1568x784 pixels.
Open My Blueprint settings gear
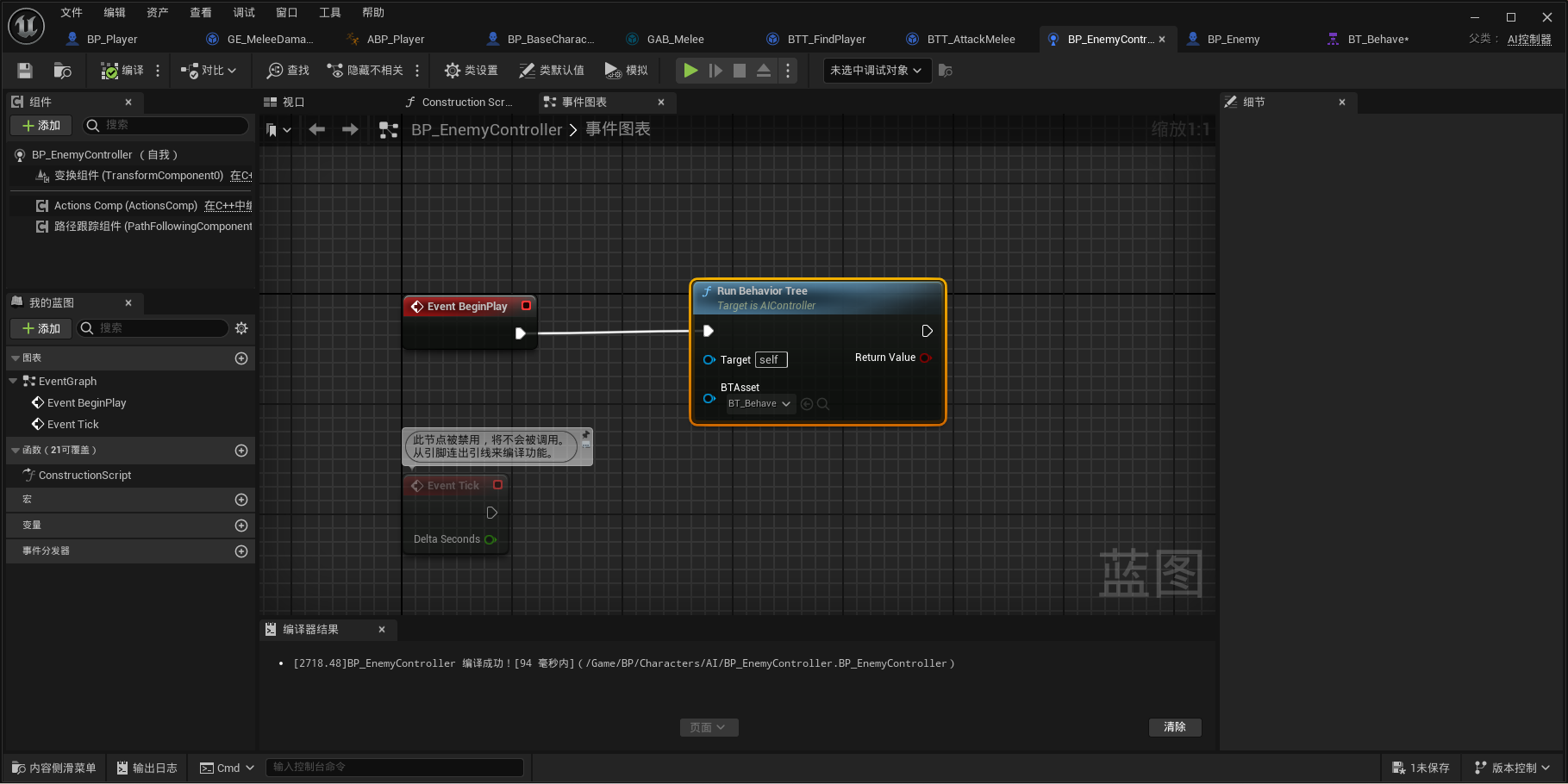[x=241, y=328]
